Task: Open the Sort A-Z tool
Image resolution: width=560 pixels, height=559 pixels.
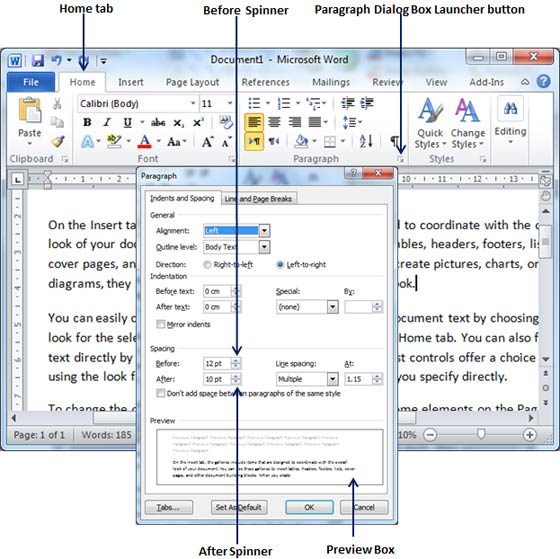Action: [x=366, y=141]
